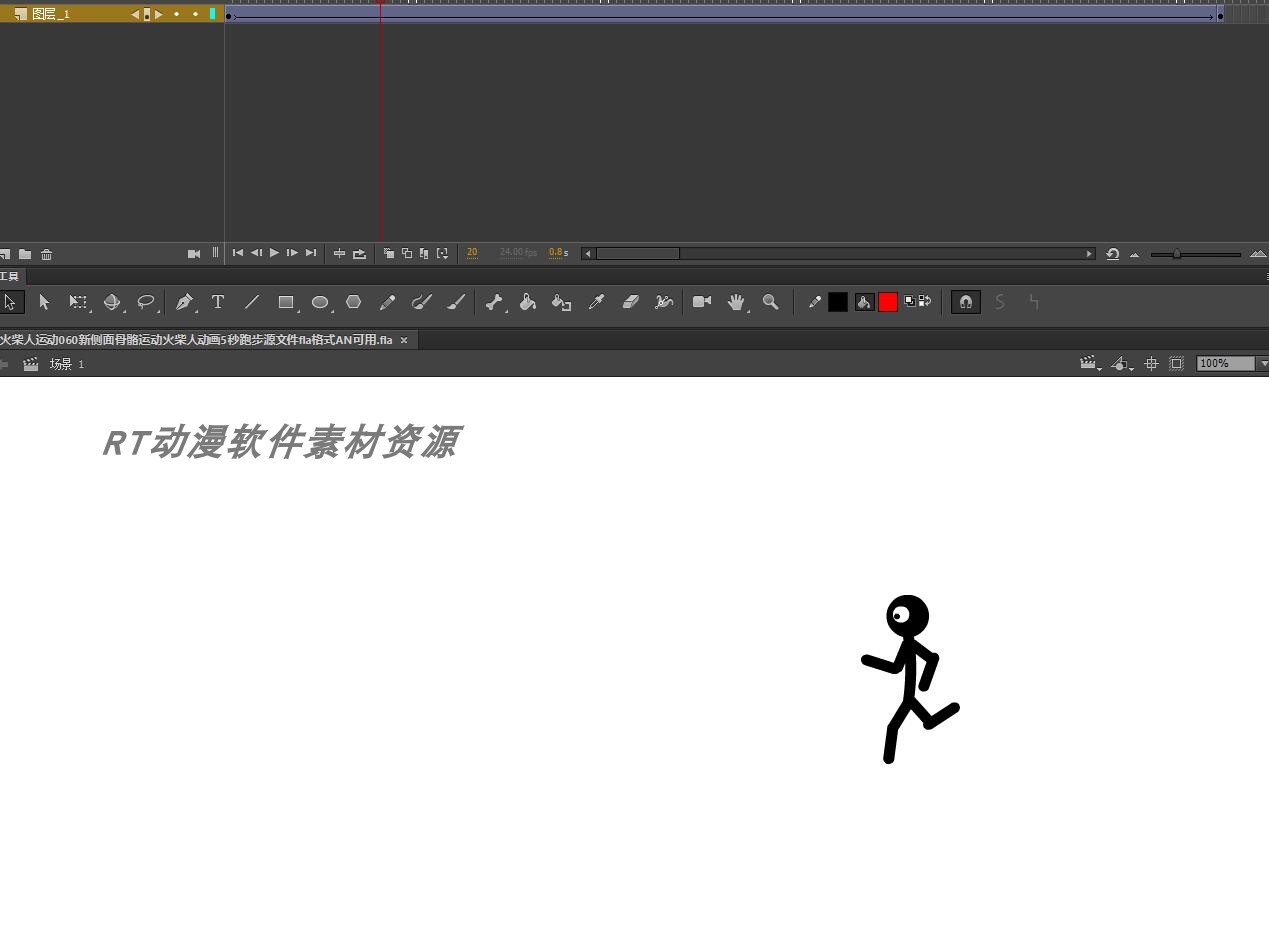1269x933 pixels.
Task: Click the current frame number 20
Action: (472, 253)
